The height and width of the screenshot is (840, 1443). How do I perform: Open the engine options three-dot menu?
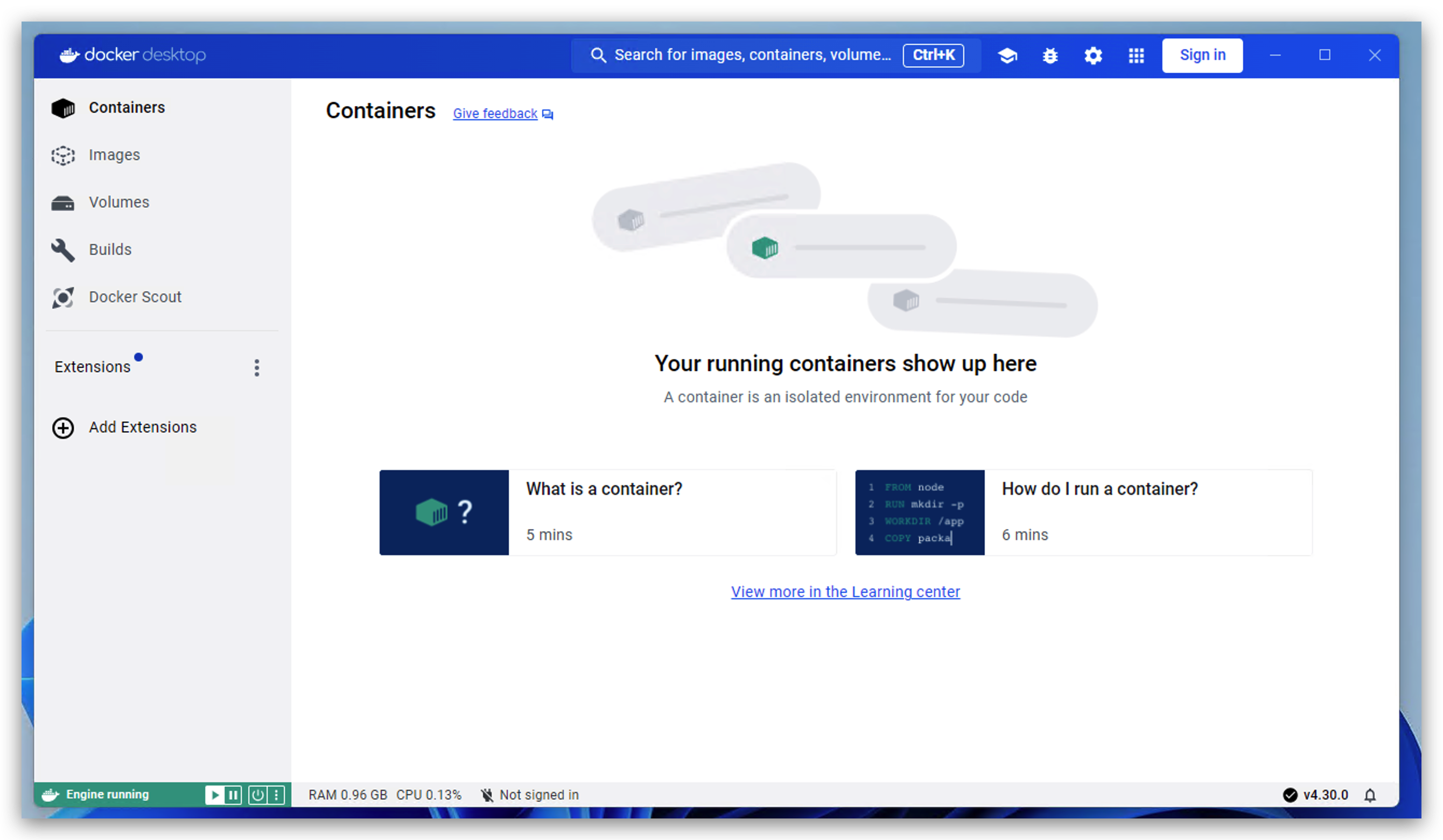coord(276,795)
